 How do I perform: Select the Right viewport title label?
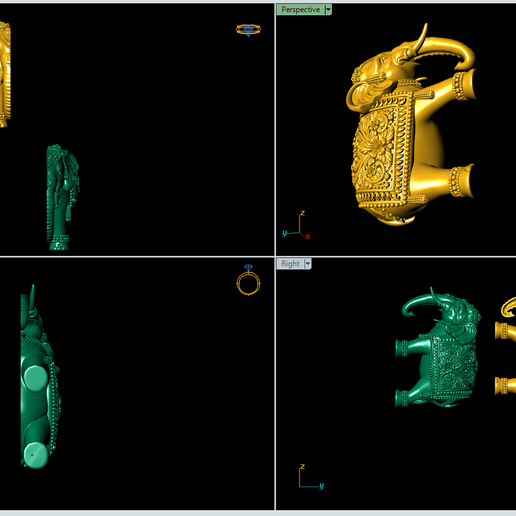tap(290, 264)
